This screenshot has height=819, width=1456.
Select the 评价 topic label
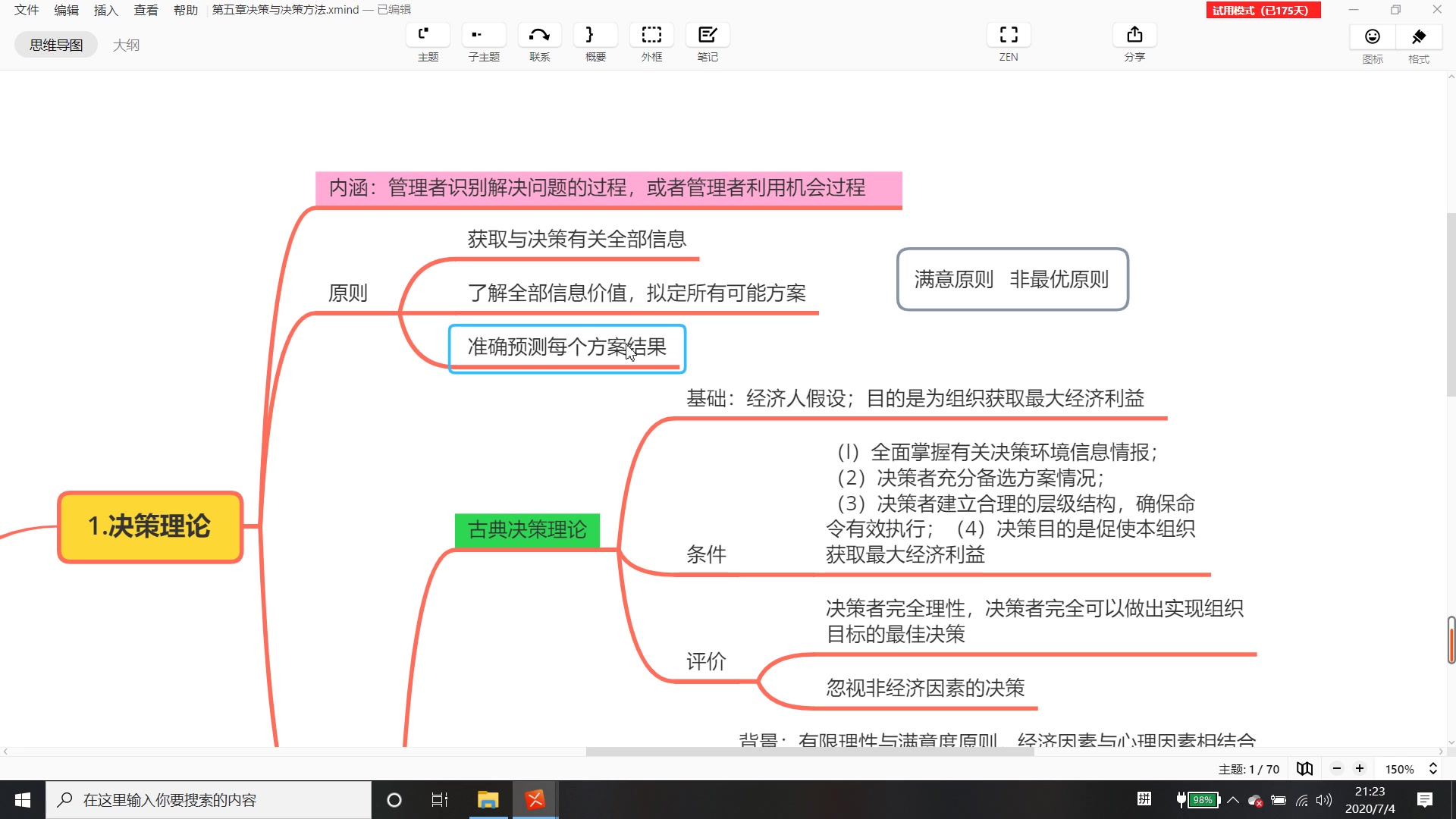[706, 661]
